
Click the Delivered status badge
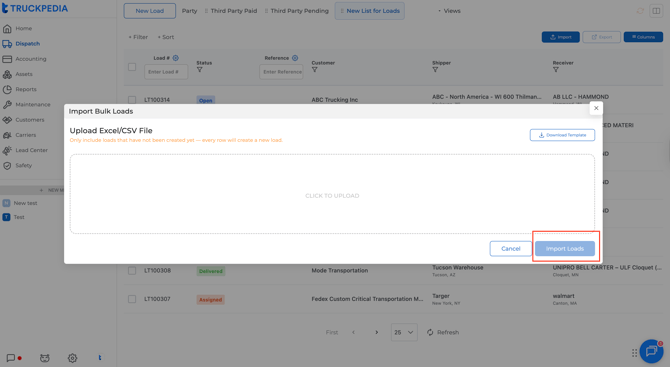[x=211, y=271]
